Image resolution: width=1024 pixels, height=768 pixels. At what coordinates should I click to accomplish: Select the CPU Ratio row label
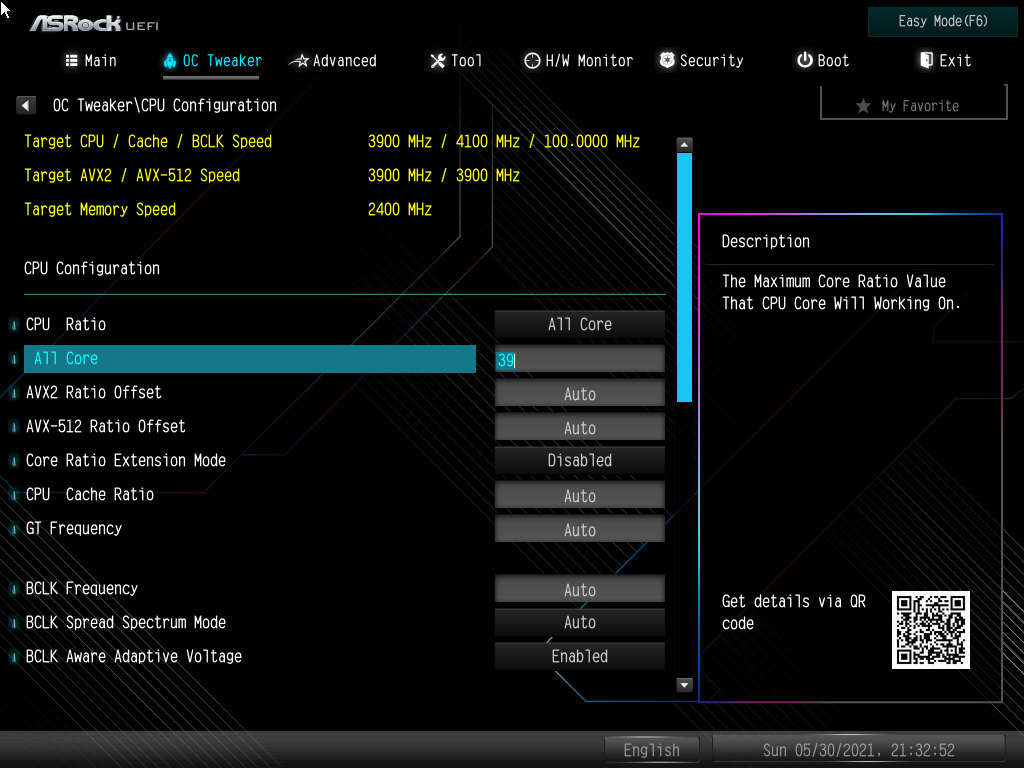[x=66, y=325]
